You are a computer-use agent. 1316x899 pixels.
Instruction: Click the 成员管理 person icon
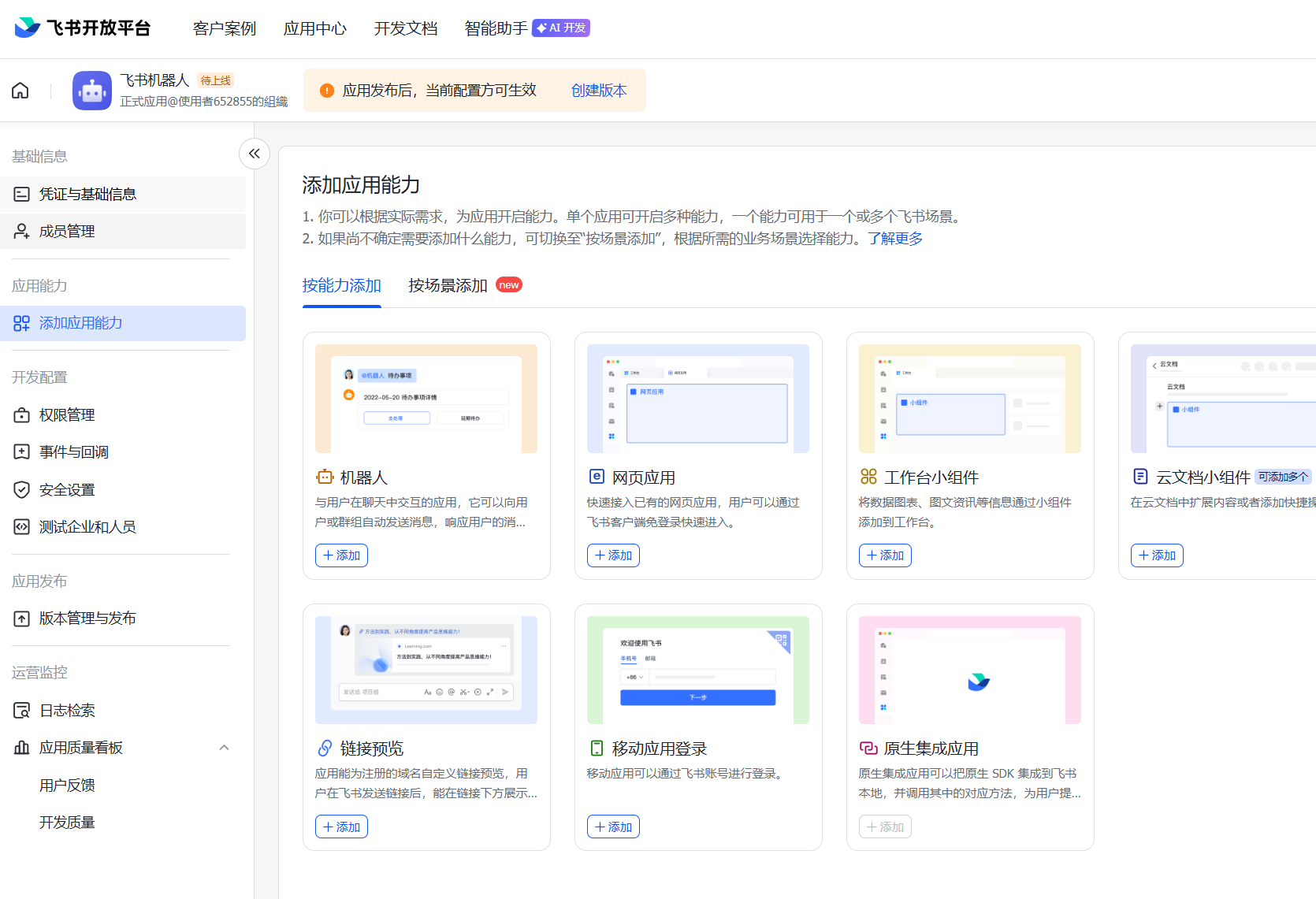pos(22,232)
